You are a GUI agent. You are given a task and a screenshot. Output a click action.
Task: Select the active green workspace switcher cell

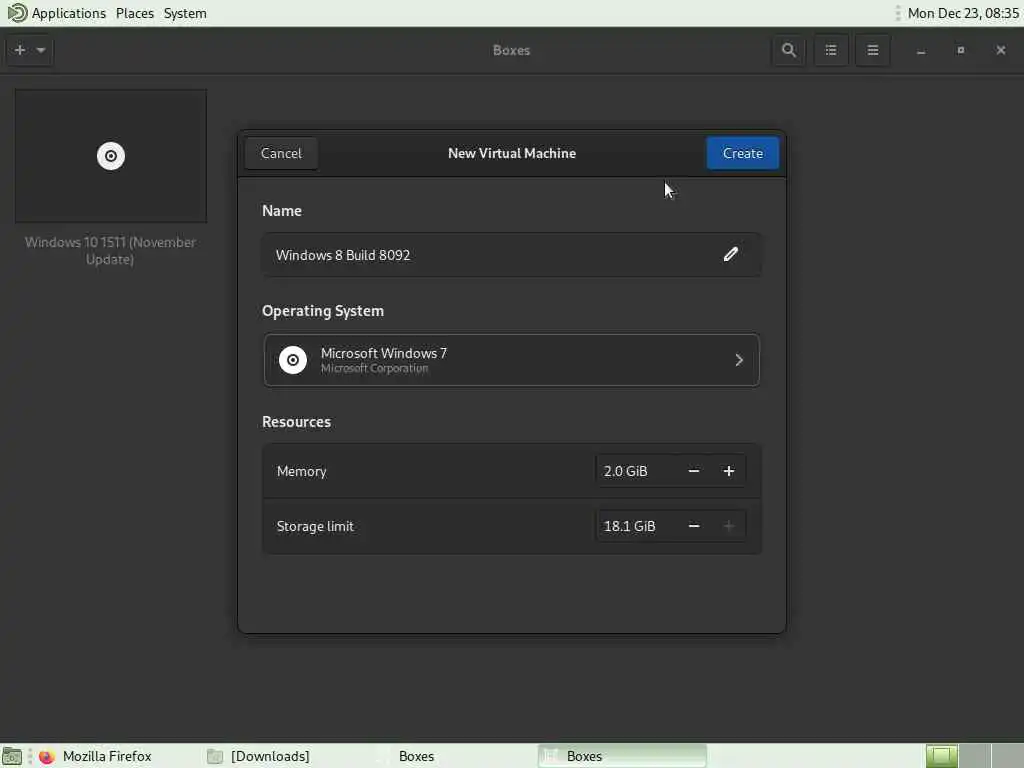[941, 756]
